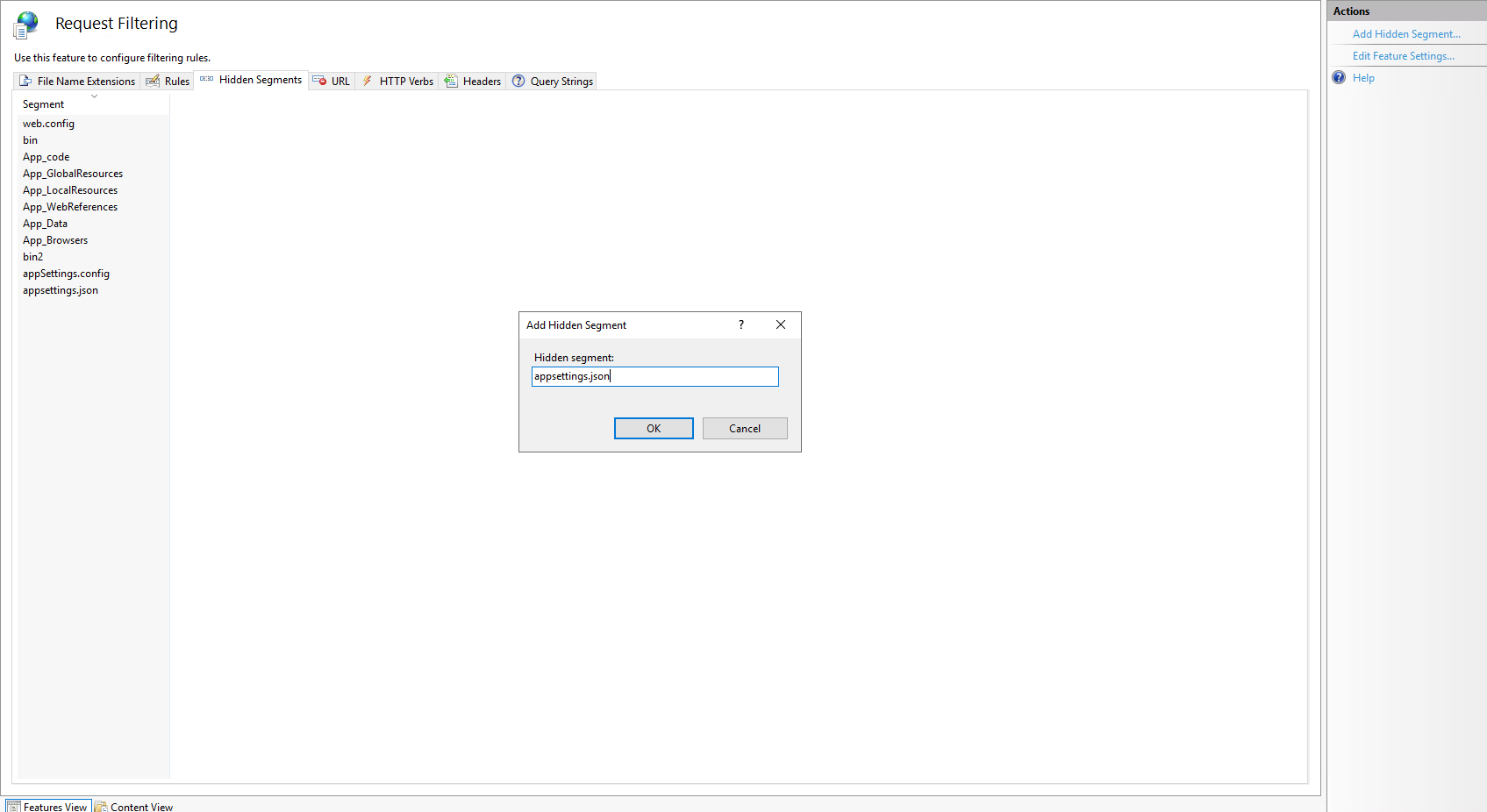This screenshot has width=1487, height=812.
Task: Open the Segment column sort dropdown
Action: point(94,97)
